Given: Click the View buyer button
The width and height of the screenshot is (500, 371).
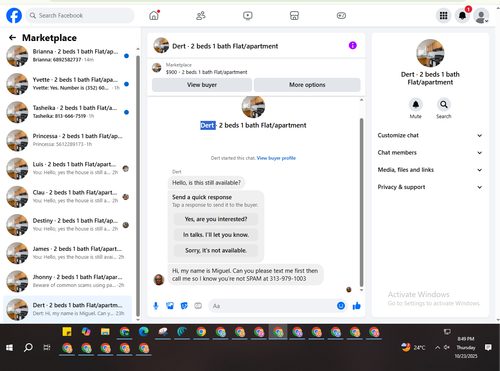Looking at the screenshot, I should (202, 85).
